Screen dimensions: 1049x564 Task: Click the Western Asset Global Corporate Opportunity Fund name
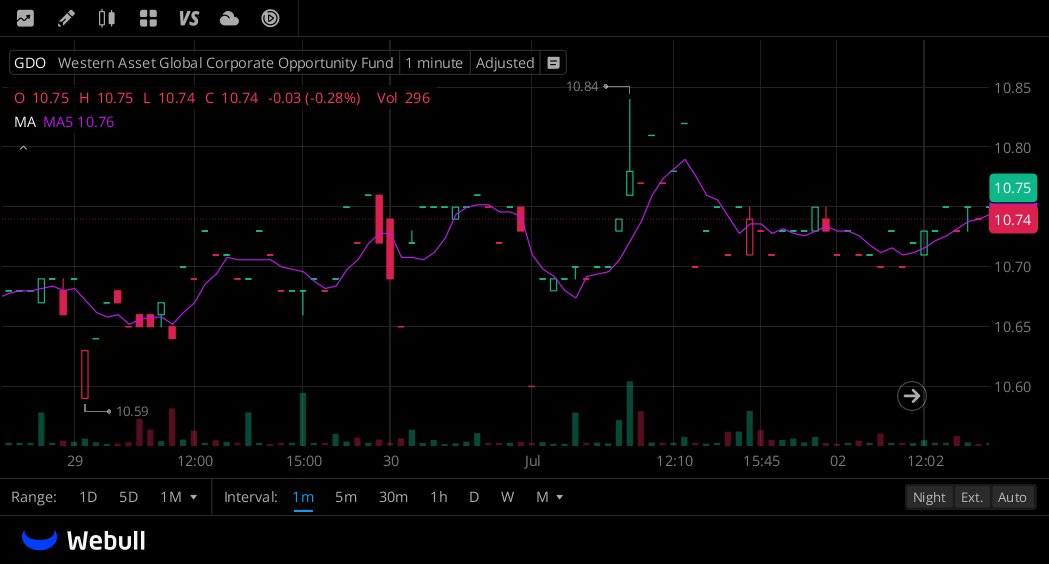pyautogui.click(x=225, y=63)
